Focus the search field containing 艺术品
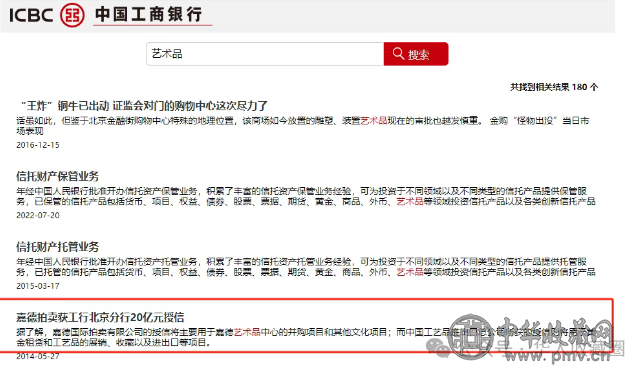The width and height of the screenshot is (625, 372). tap(265, 54)
